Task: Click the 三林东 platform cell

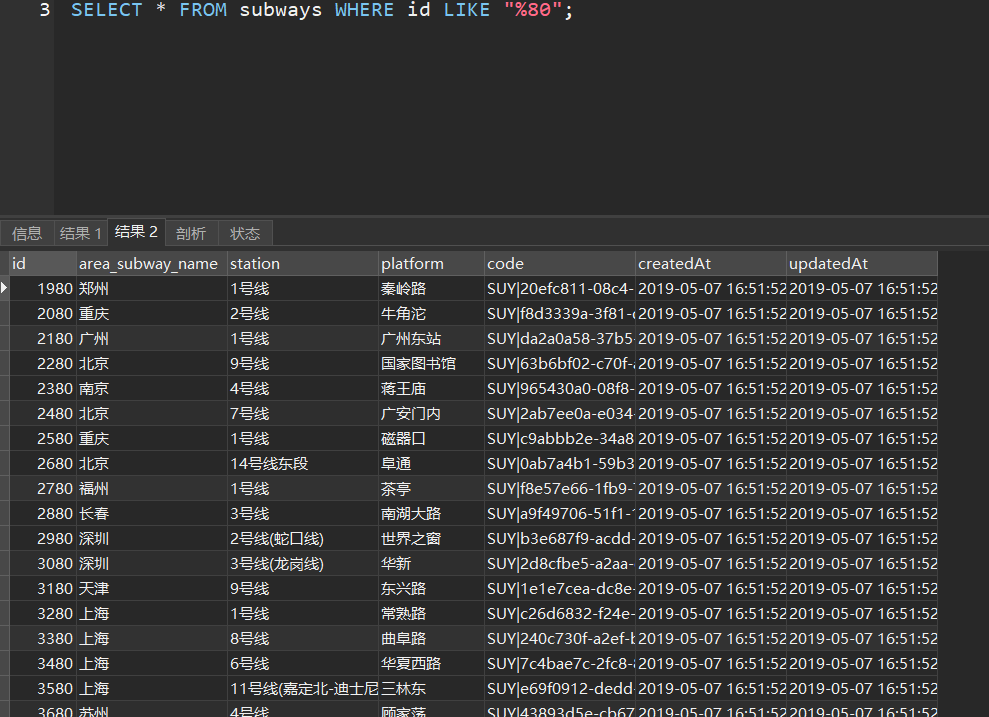Action: click(431, 689)
